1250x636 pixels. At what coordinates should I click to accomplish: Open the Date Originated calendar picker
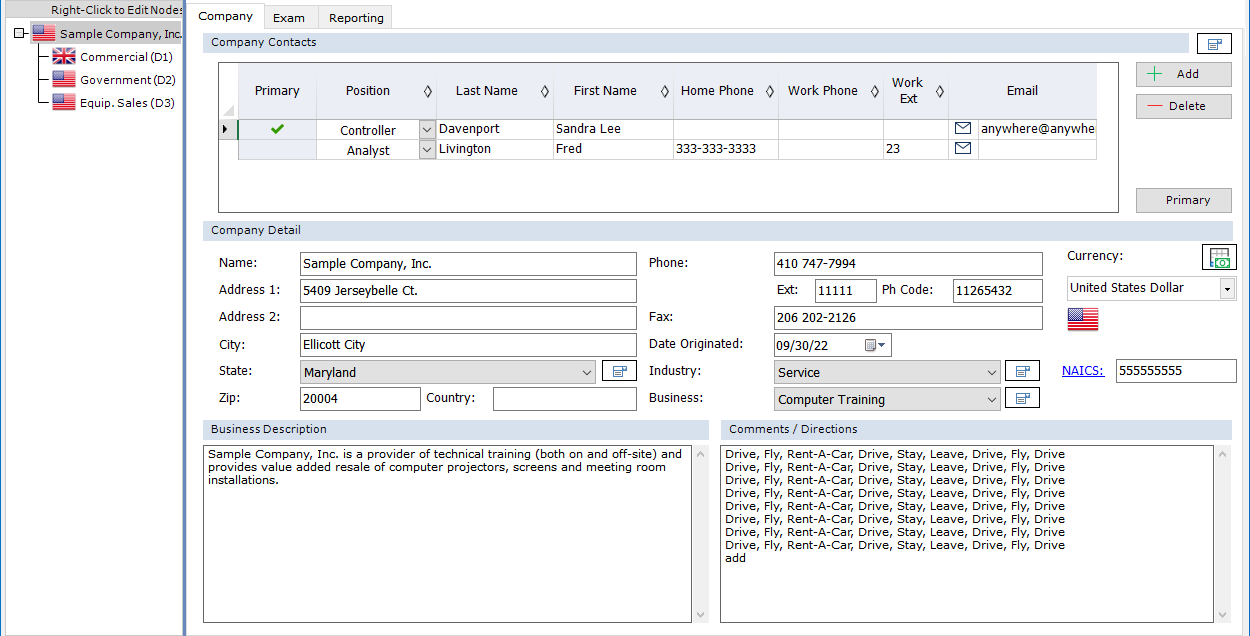pyautogui.click(x=869, y=344)
